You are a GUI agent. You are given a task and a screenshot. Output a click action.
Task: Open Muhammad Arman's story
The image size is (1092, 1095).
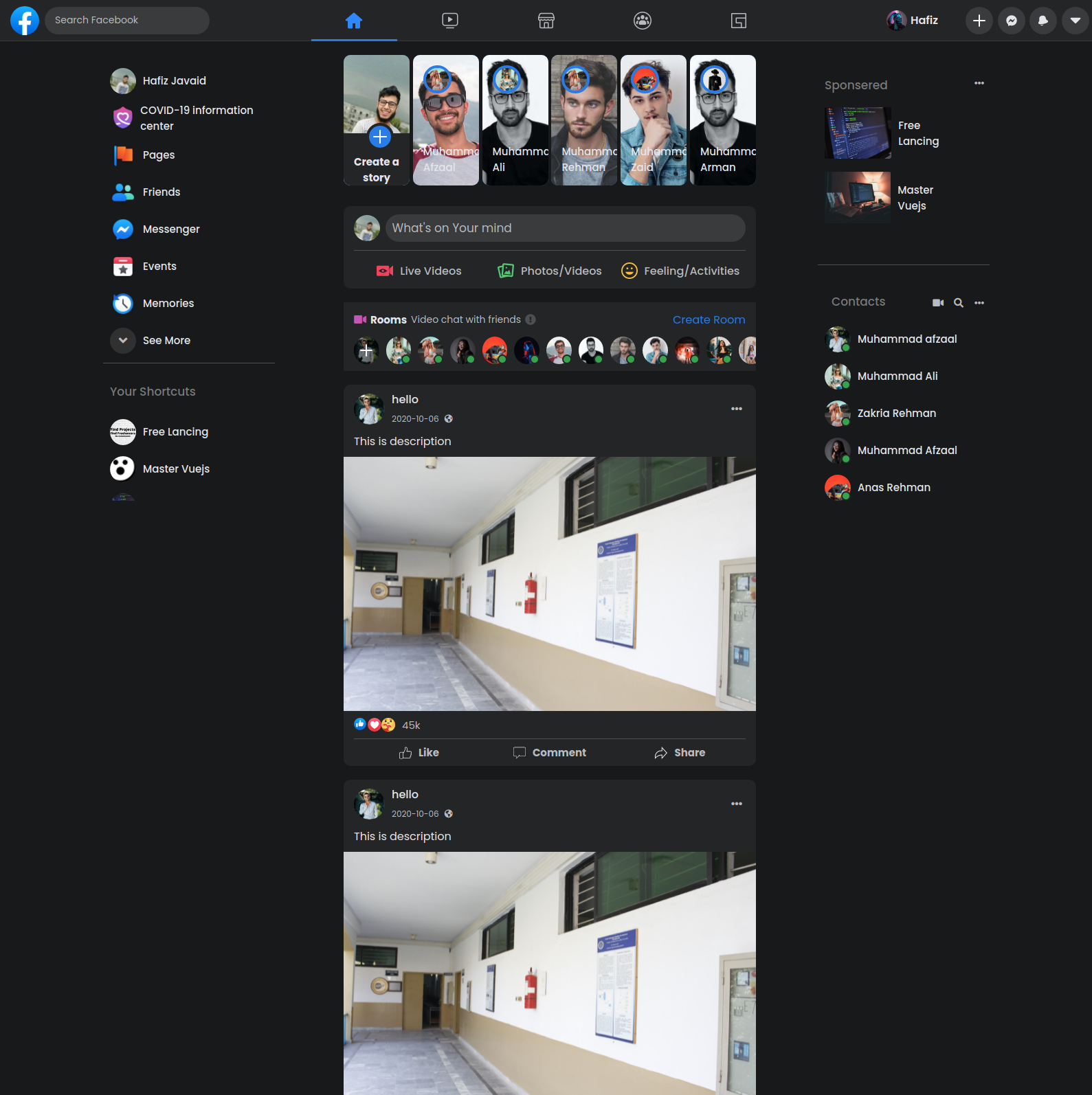[722, 120]
